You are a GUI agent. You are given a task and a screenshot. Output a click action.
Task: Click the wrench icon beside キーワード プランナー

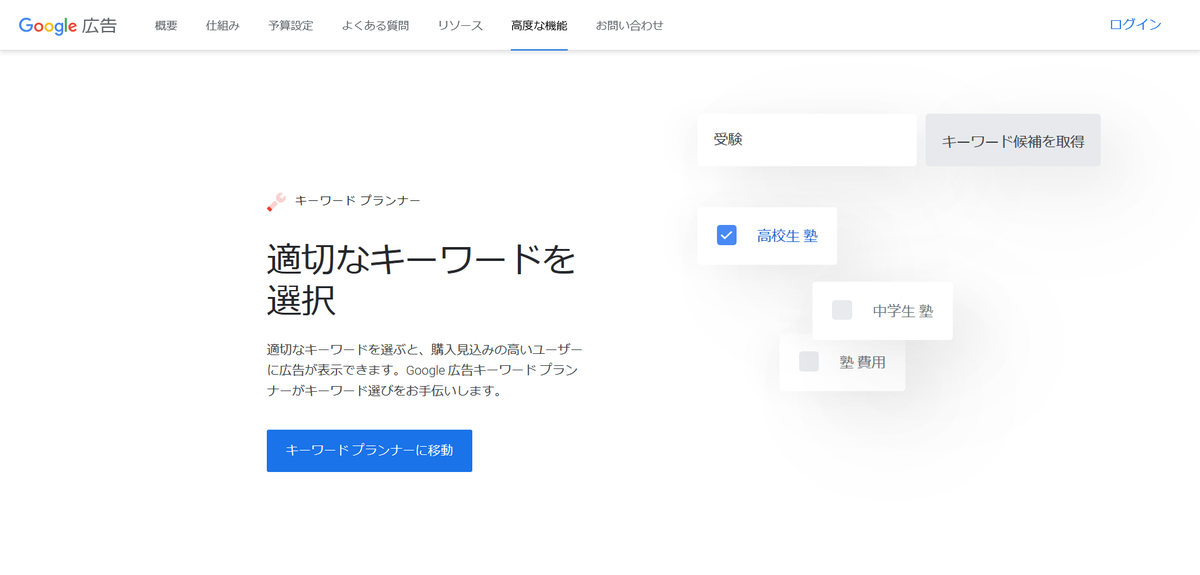[277, 202]
